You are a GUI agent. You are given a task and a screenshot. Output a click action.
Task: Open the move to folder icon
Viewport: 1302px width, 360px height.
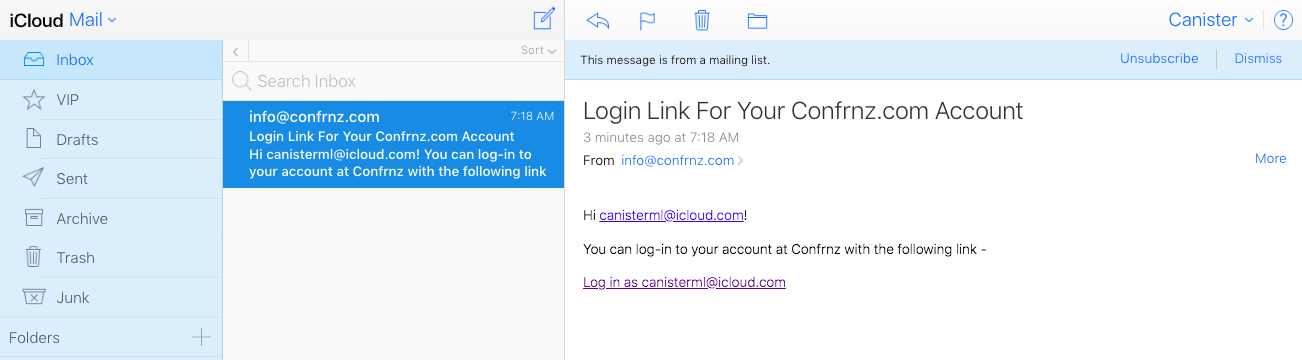pyautogui.click(x=757, y=20)
